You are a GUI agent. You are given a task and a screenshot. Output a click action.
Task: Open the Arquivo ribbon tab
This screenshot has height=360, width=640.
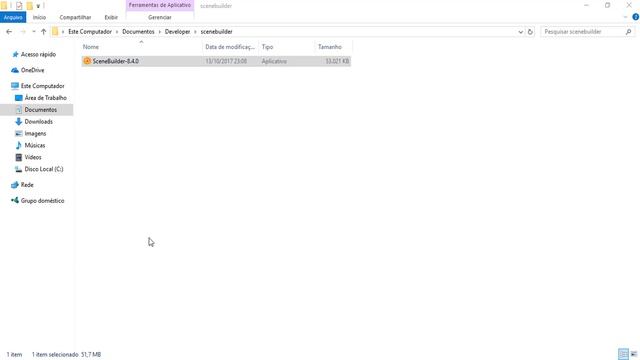[13, 17]
